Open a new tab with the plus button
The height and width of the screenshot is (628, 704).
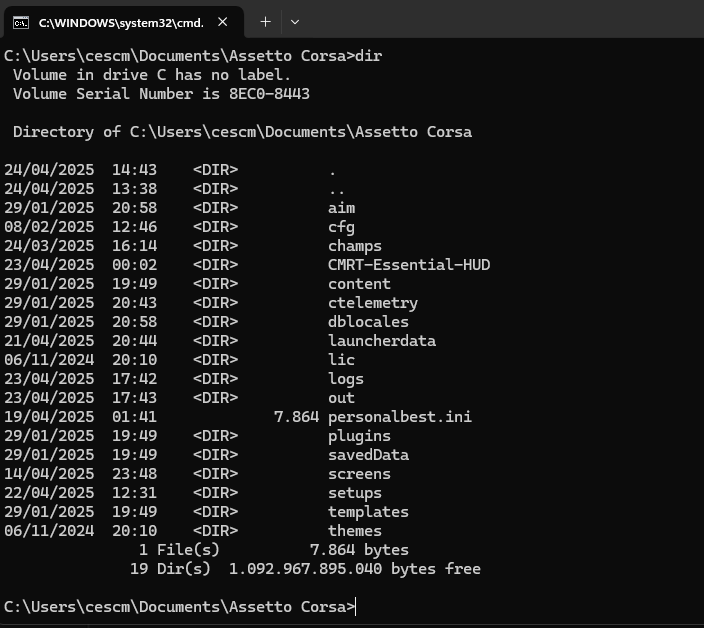265,22
